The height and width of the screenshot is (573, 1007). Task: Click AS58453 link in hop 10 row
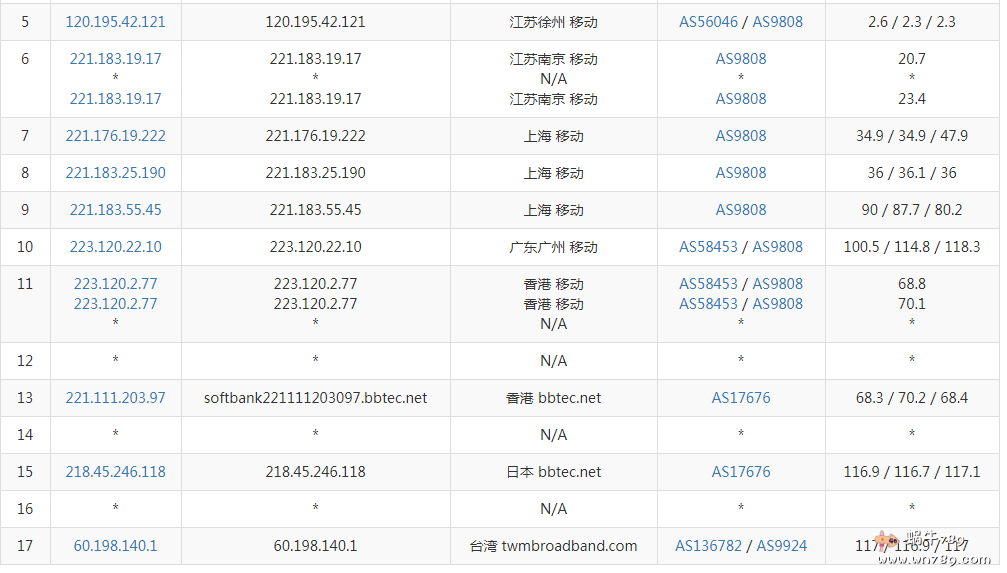709,247
